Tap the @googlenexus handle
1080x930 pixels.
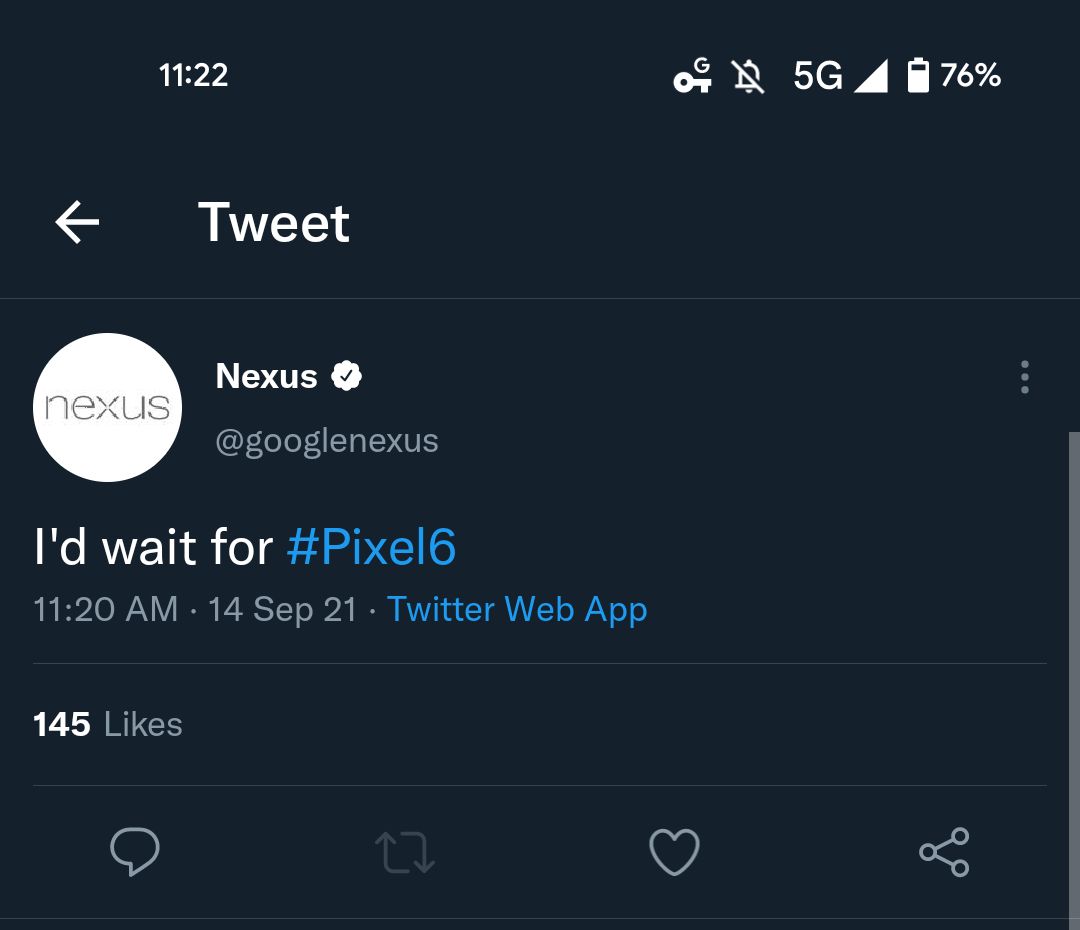[327, 441]
